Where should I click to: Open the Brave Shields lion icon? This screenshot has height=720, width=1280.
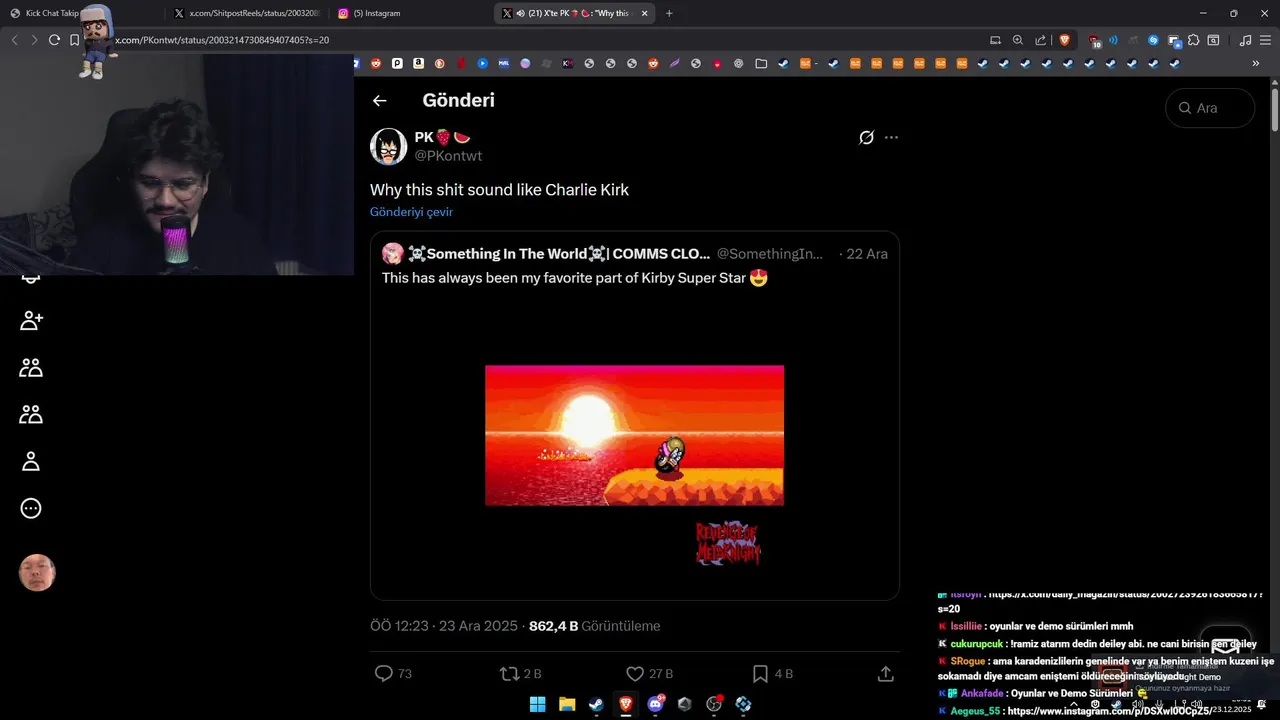point(1064,40)
